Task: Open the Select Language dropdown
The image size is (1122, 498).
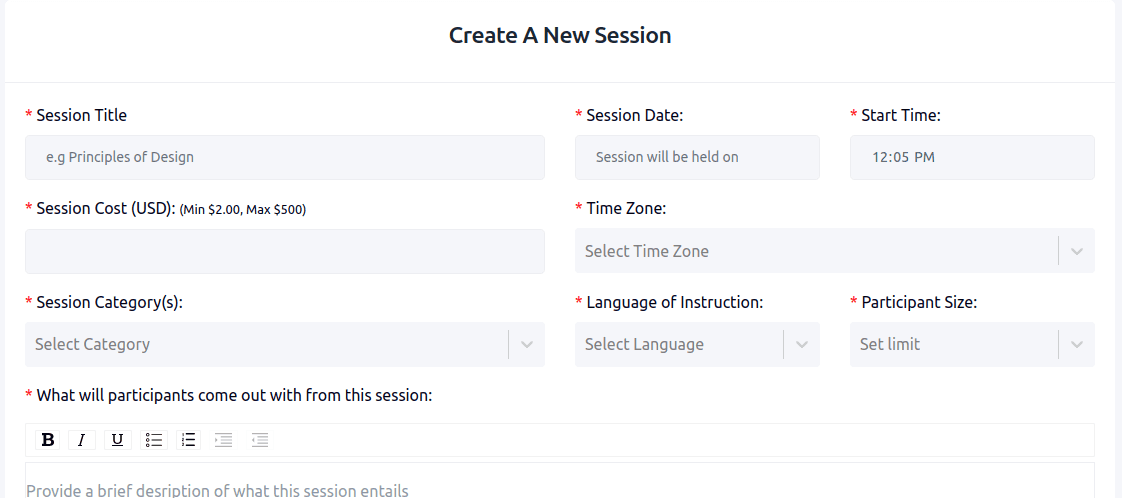Action: [697, 344]
